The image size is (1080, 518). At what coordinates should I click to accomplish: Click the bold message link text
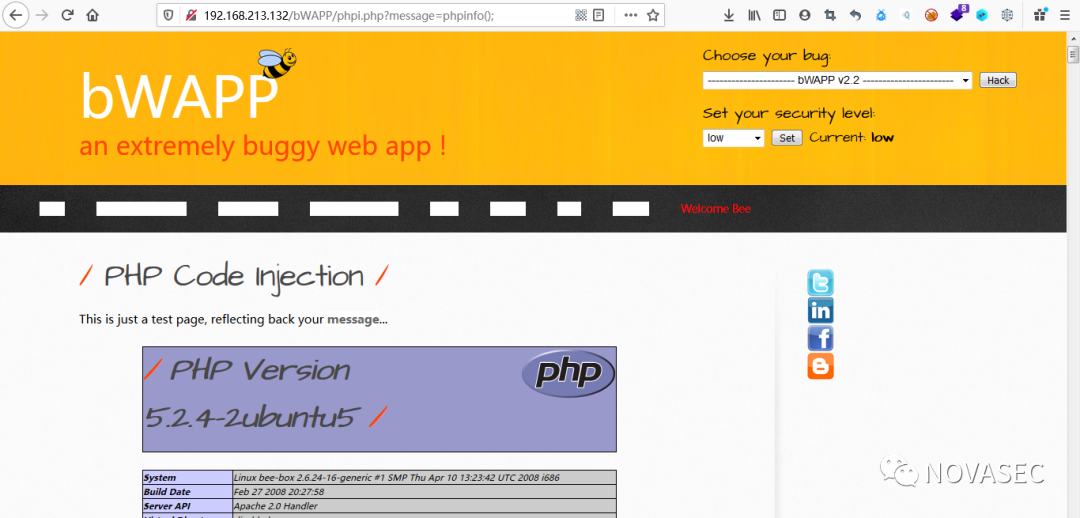click(353, 320)
